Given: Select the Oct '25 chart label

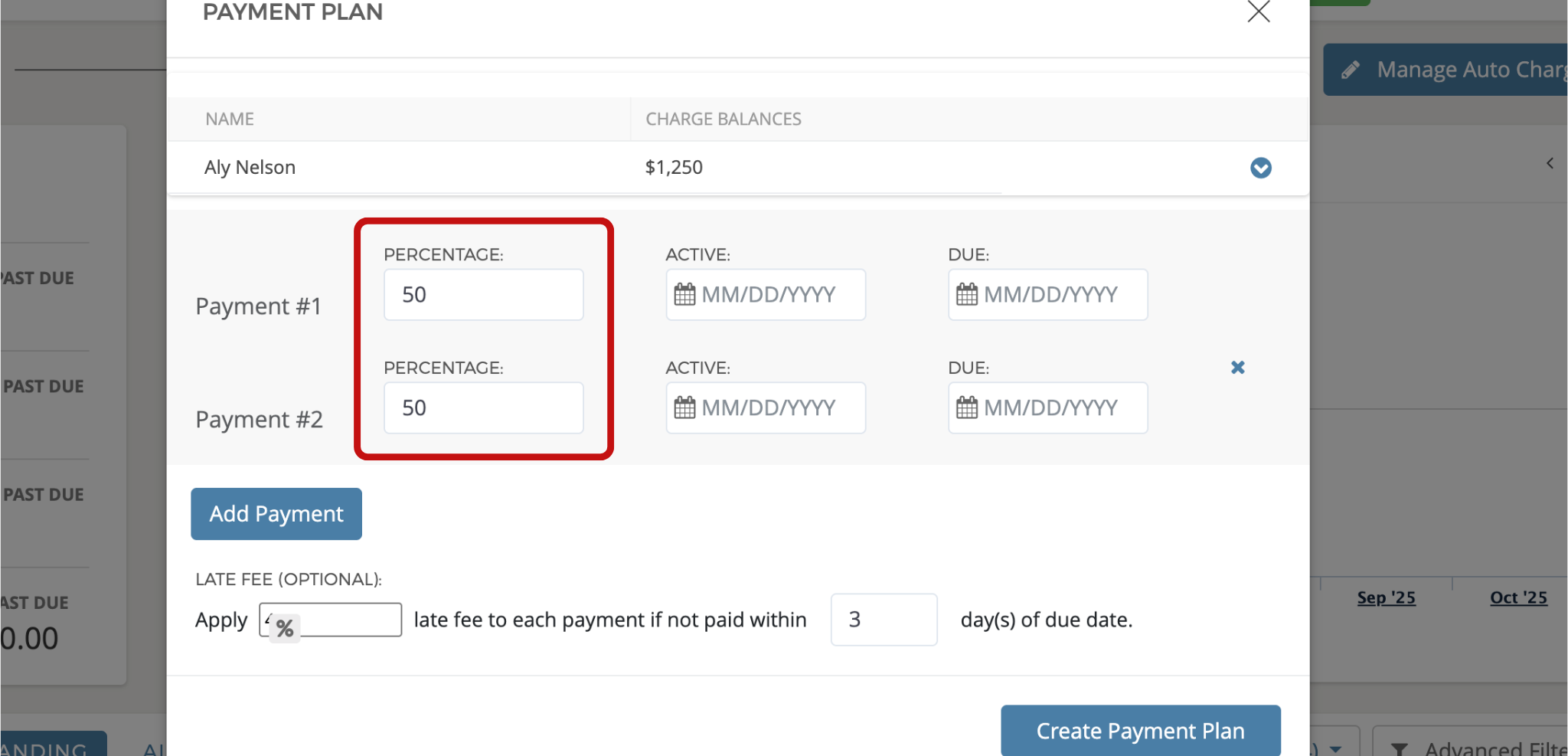Looking at the screenshot, I should click(1518, 597).
